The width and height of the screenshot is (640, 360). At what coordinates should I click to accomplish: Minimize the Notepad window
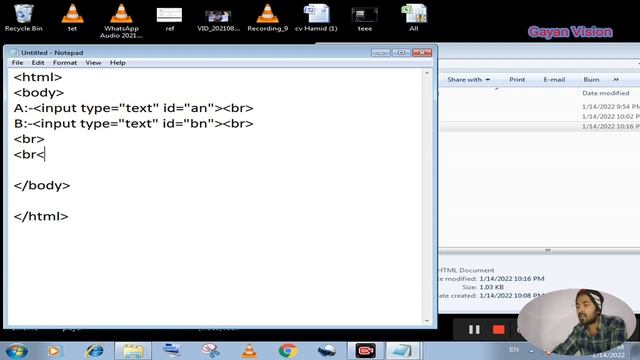click(x=380, y=53)
